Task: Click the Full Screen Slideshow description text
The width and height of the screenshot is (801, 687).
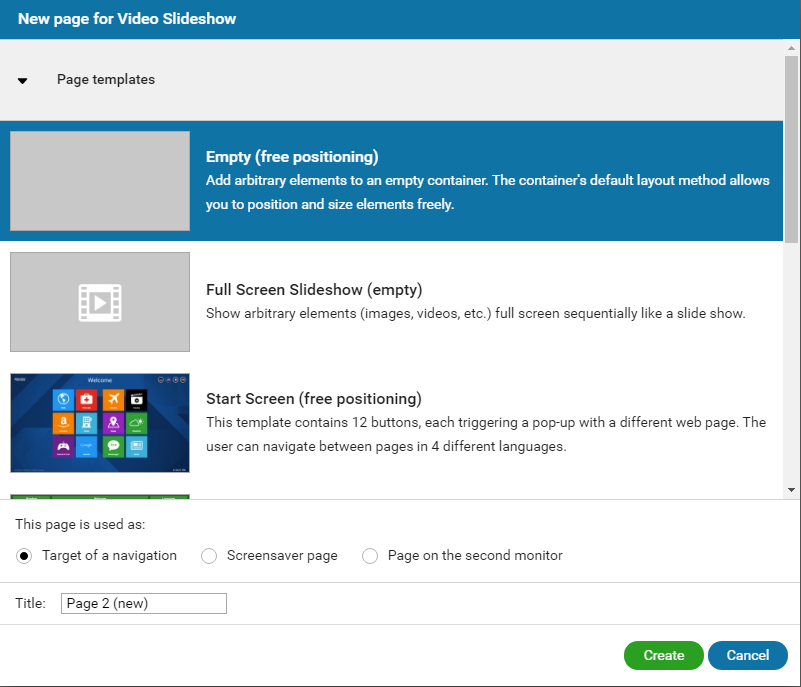Action: tap(475, 314)
